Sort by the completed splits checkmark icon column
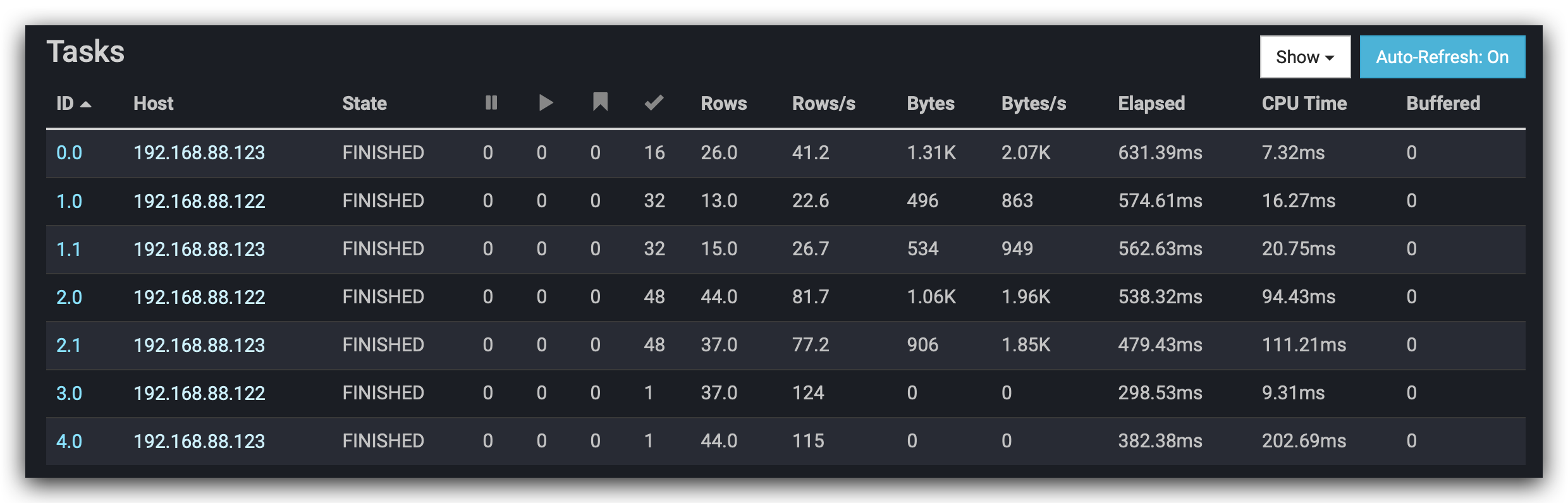 click(654, 103)
